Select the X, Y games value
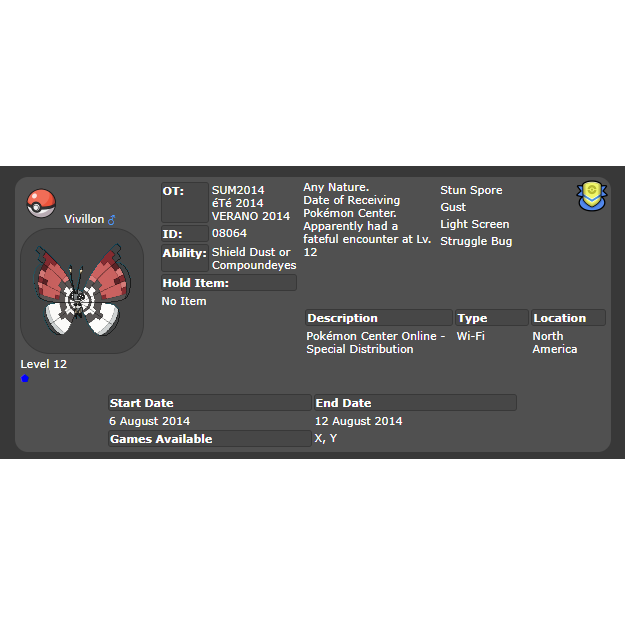 pos(326,438)
